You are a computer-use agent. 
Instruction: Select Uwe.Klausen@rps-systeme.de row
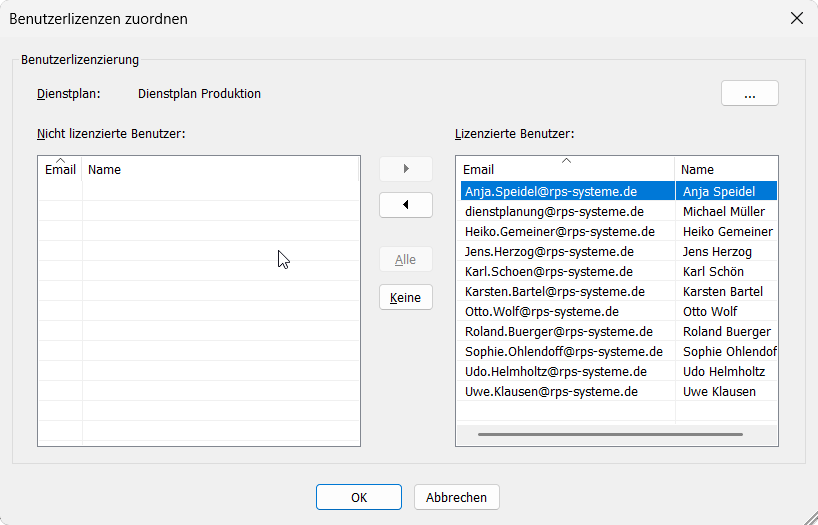pos(618,391)
